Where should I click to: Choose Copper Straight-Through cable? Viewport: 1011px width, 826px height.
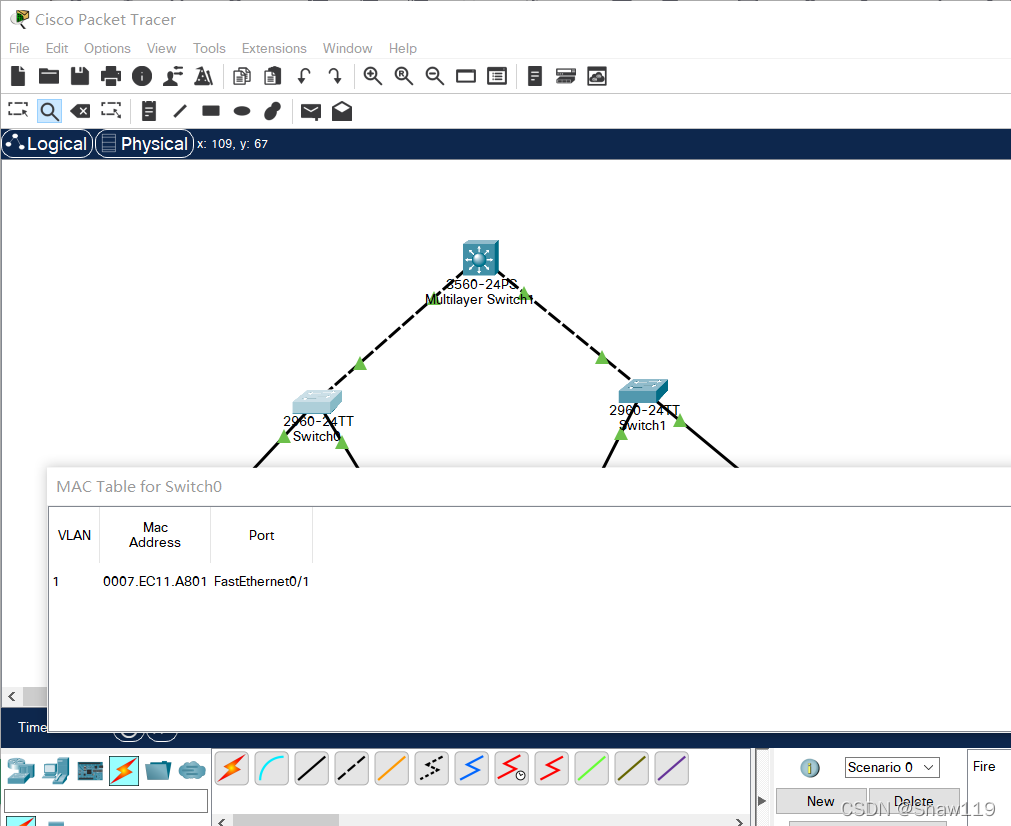(311, 769)
